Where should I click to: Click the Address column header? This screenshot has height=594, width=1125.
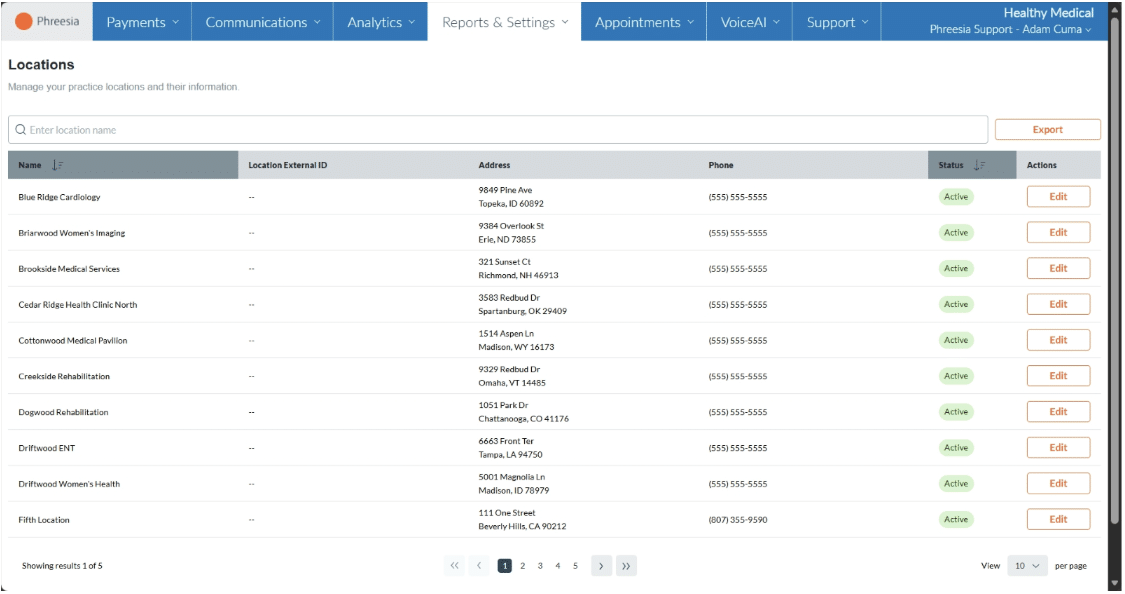coord(494,165)
